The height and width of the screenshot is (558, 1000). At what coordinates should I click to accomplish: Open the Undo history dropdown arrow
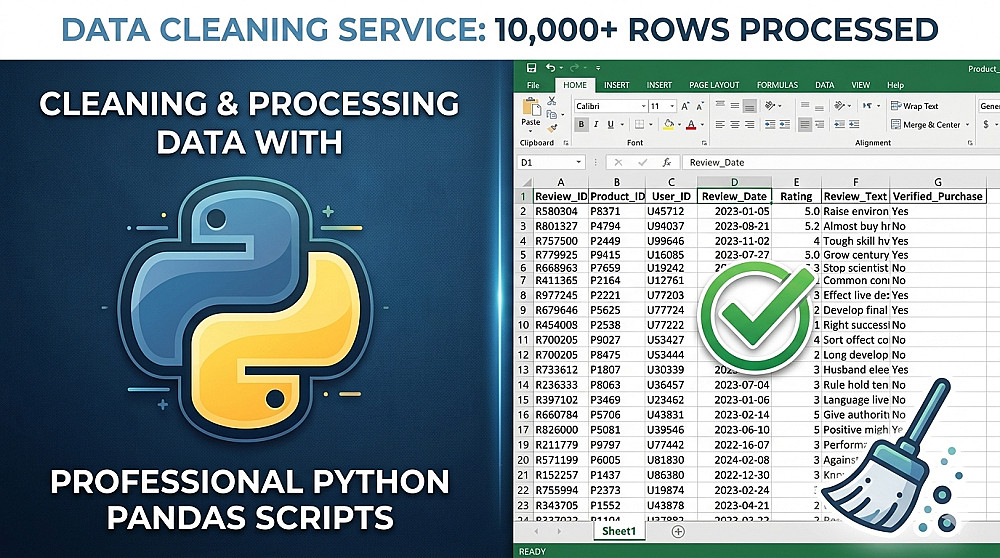point(561,68)
